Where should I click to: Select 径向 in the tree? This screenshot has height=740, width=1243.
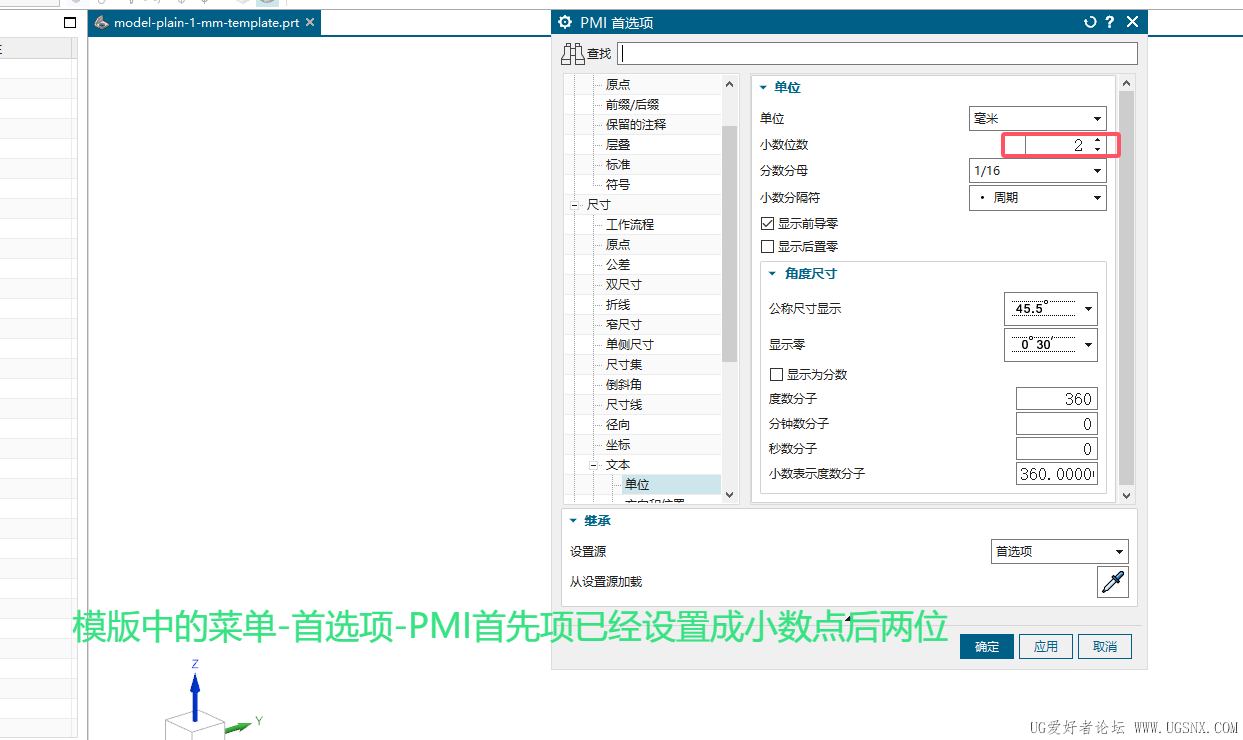click(x=618, y=425)
